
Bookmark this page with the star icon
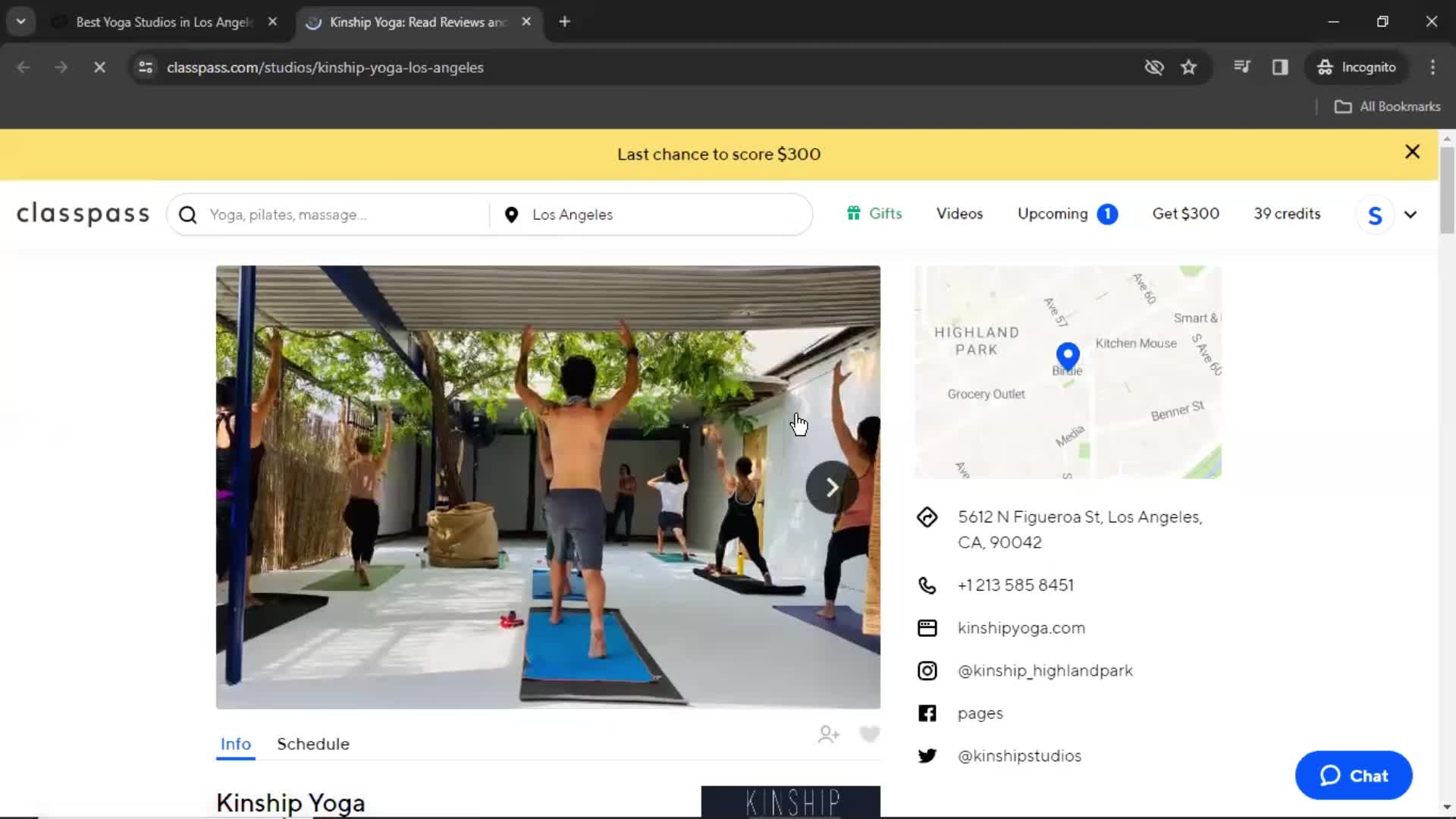1188,67
